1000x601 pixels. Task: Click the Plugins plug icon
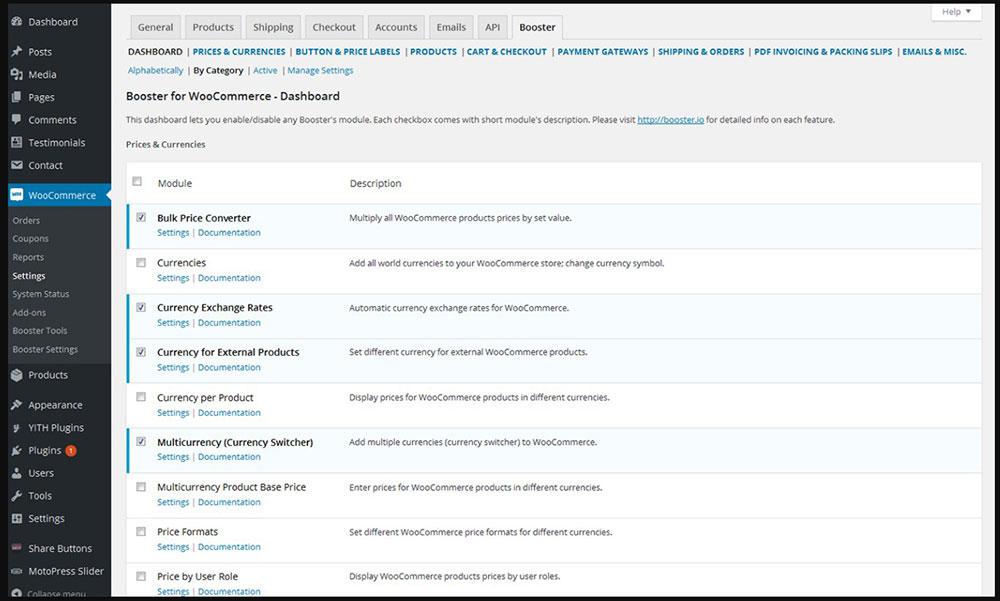[x=17, y=450]
